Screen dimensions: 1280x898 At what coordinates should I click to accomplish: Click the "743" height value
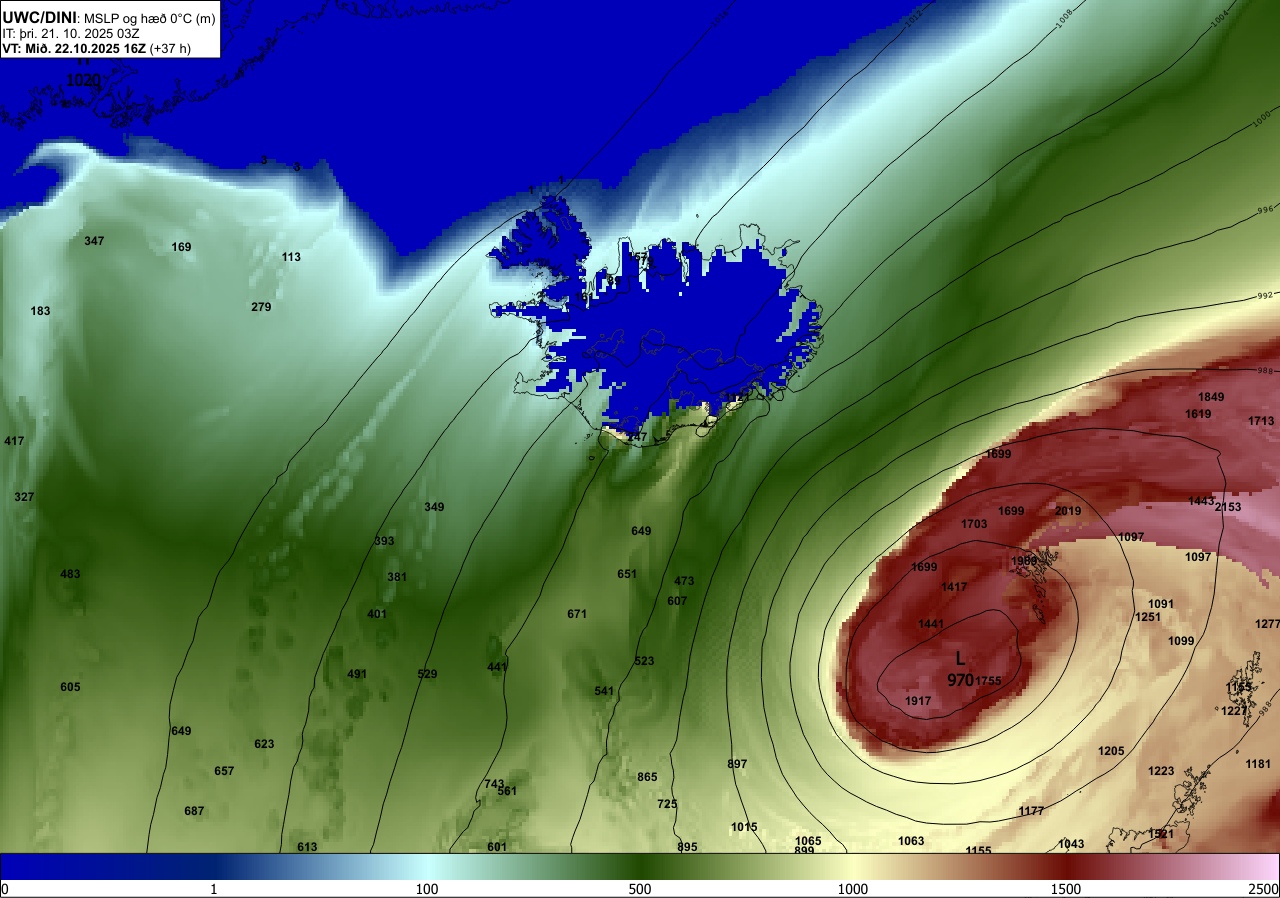pyautogui.click(x=494, y=784)
